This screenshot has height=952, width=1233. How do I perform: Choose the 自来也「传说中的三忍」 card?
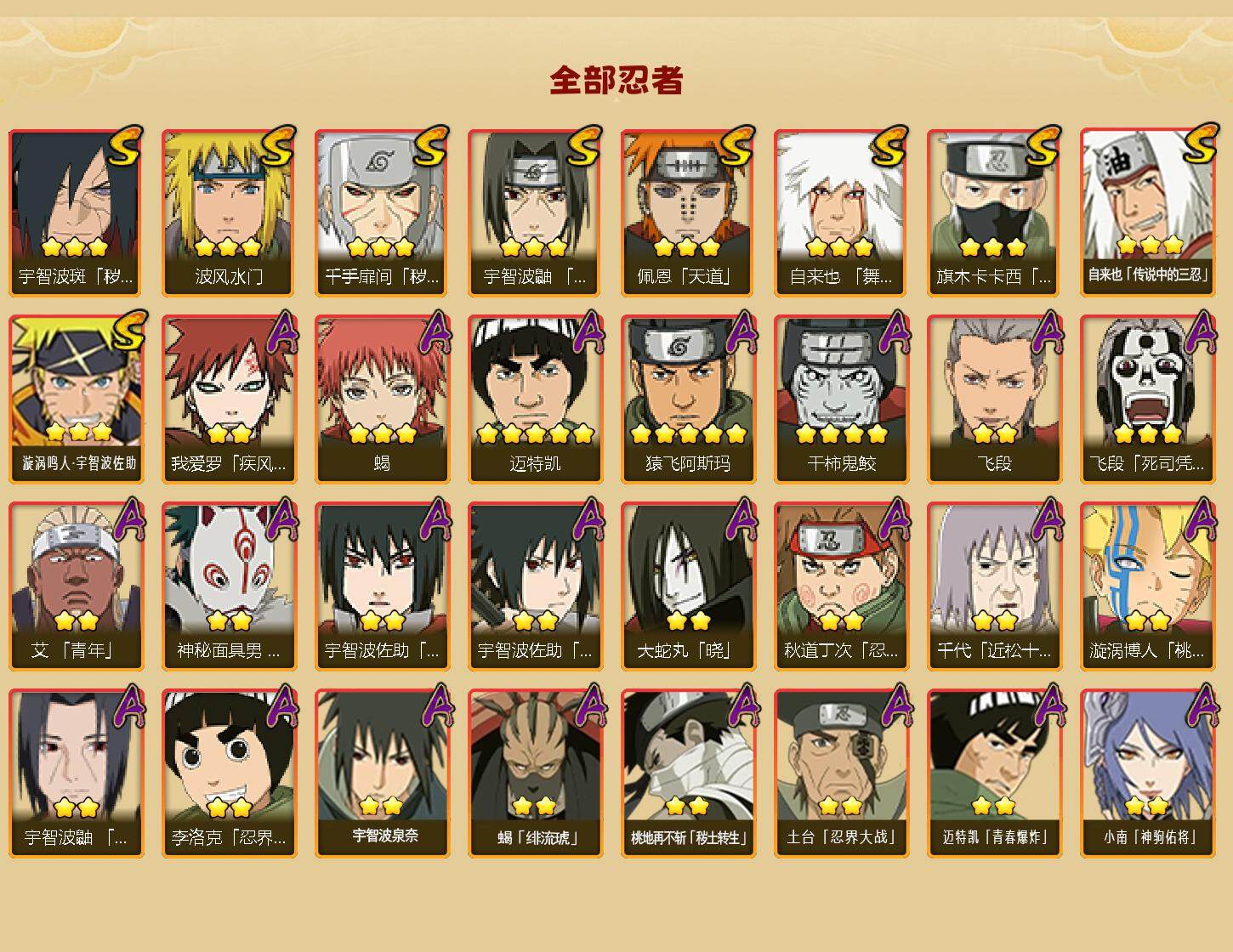click(1147, 212)
